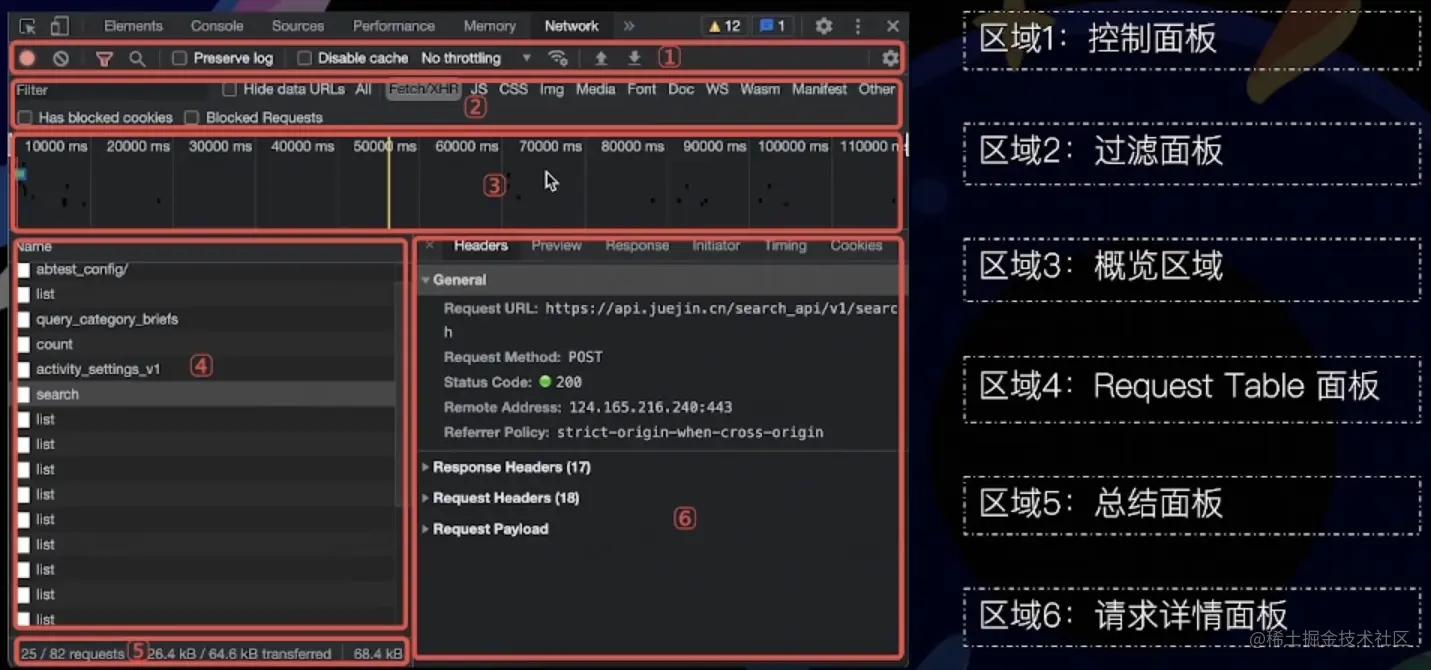The image size is (1431, 670).
Task: Show the 1 message issues badge
Action: [x=772, y=26]
